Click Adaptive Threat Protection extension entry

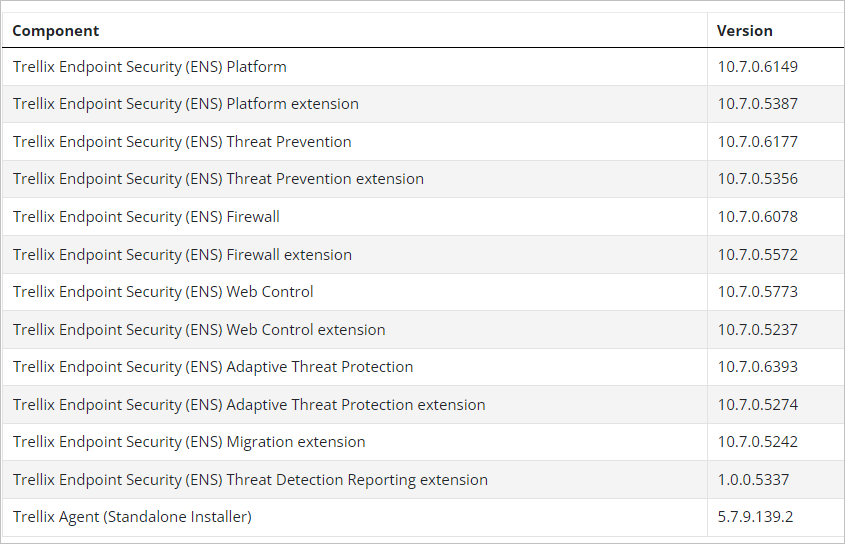(248, 404)
